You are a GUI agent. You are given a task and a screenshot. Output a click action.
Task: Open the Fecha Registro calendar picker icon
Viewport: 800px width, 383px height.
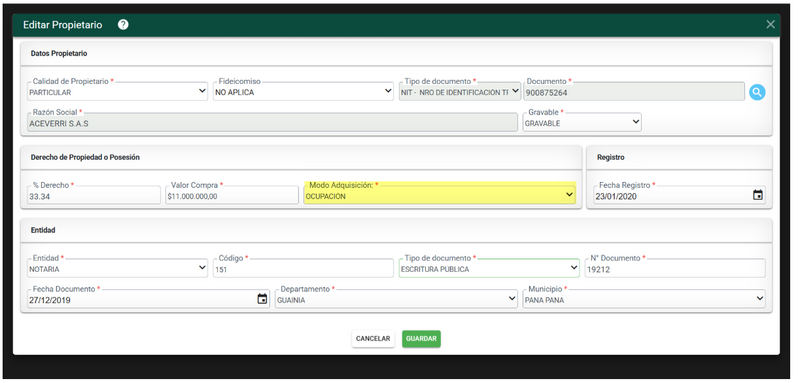758,195
